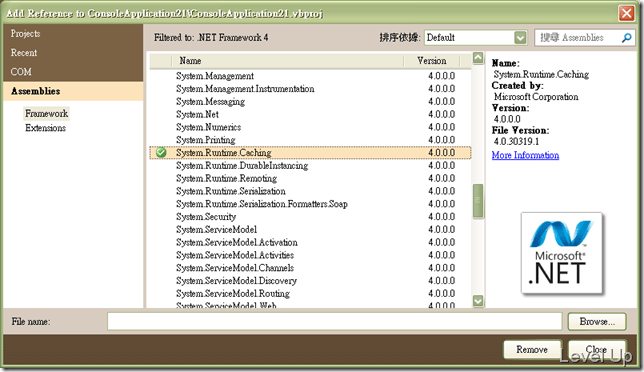Select System.ServiceModel.Routing row
This screenshot has height=372, width=644.
pyautogui.click(x=310, y=294)
